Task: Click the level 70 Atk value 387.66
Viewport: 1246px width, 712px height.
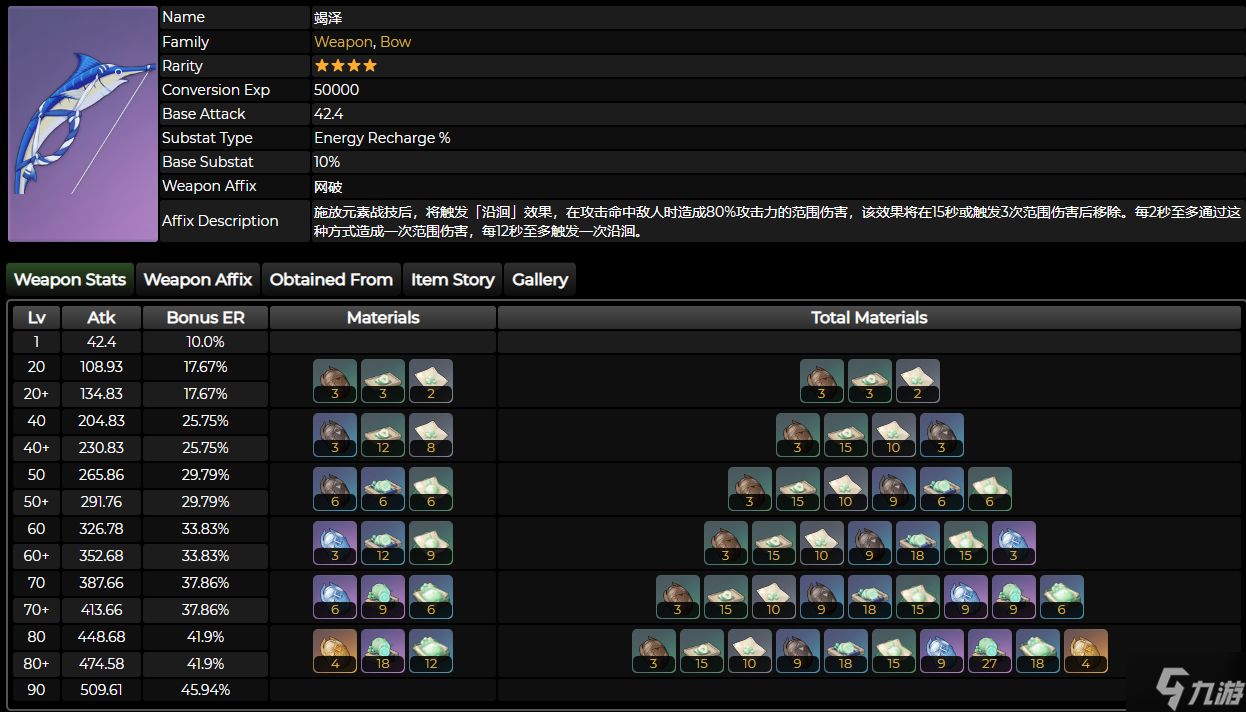Action: [x=101, y=583]
